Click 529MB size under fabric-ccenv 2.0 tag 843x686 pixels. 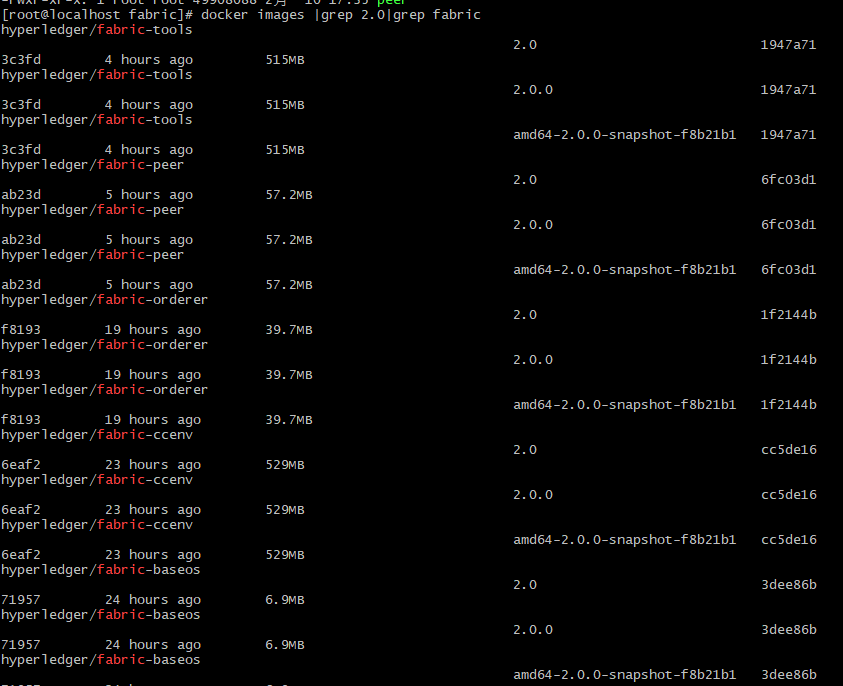click(285, 465)
